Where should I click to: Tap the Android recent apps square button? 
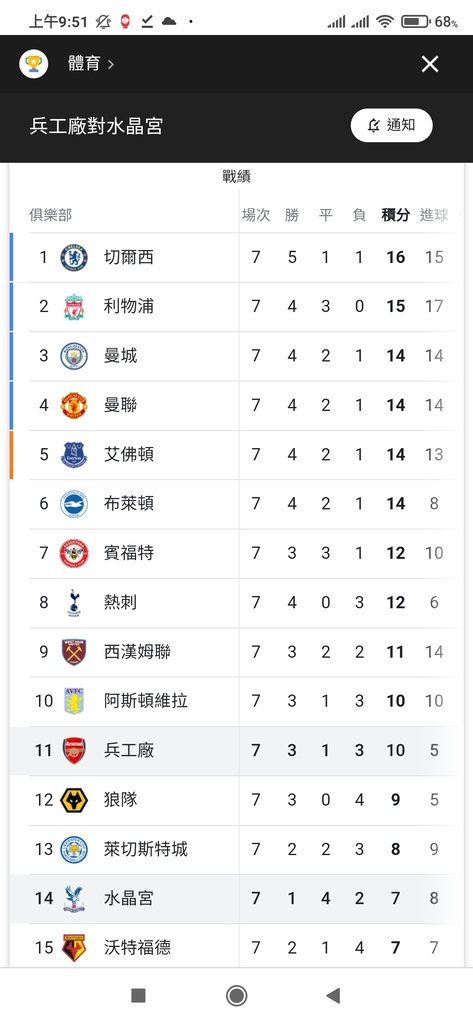coord(139,995)
